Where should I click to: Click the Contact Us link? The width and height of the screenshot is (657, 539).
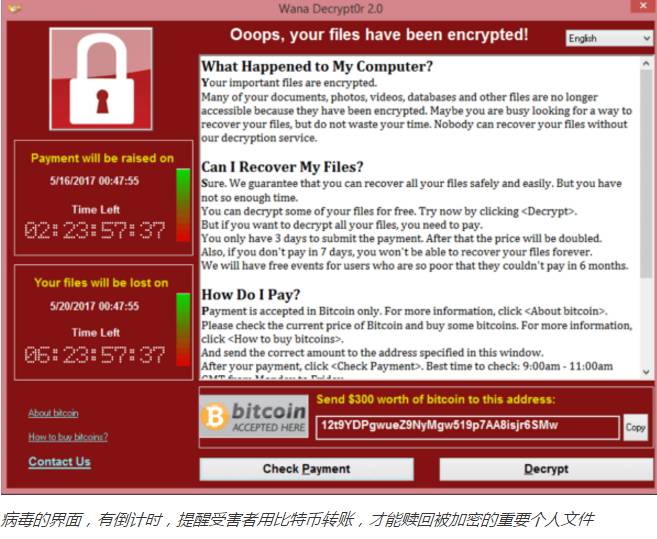(x=59, y=462)
